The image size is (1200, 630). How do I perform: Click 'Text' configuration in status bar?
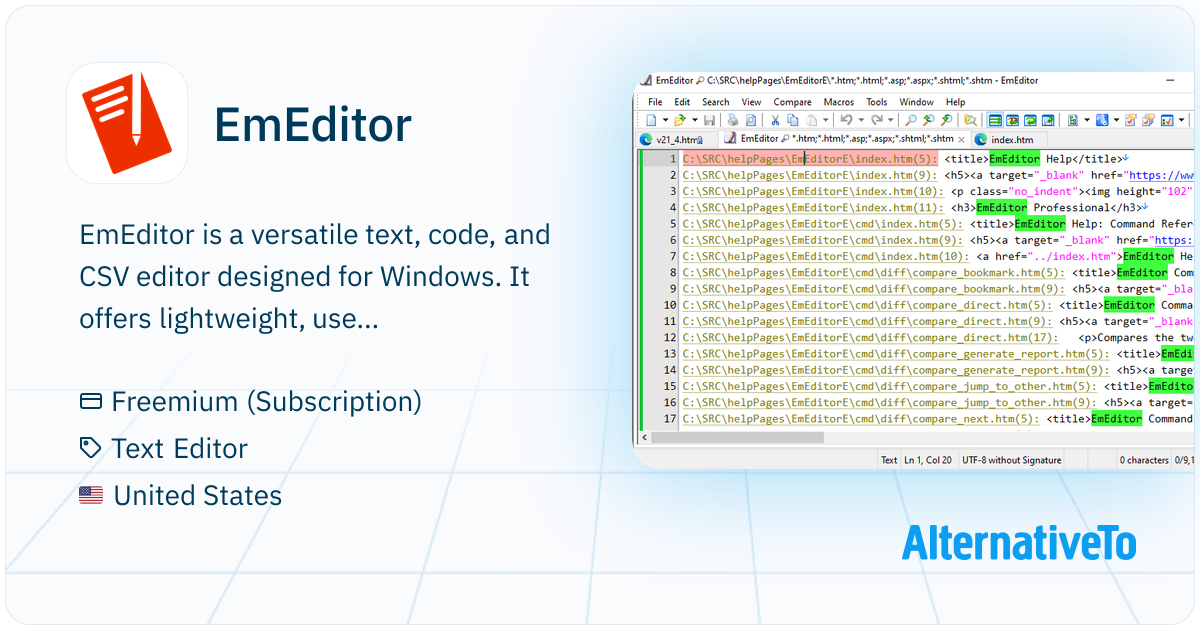[889, 460]
